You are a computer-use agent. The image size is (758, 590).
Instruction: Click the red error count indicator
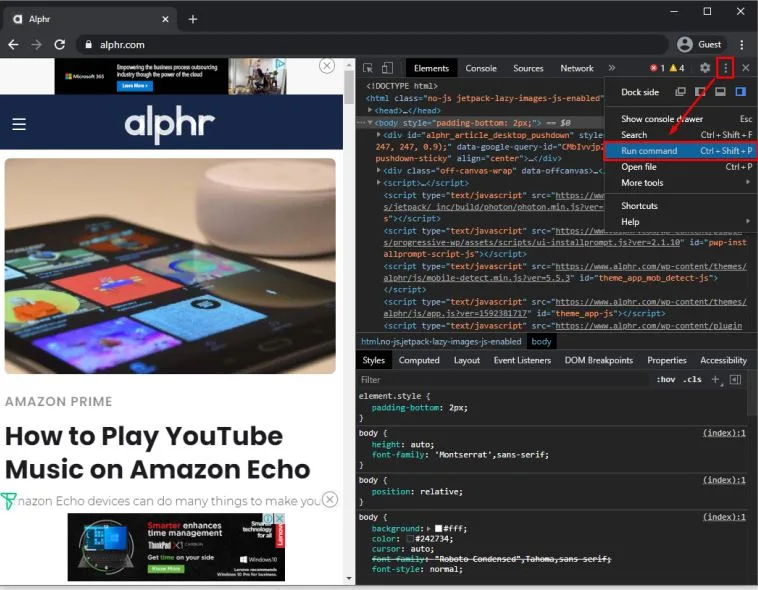657,68
